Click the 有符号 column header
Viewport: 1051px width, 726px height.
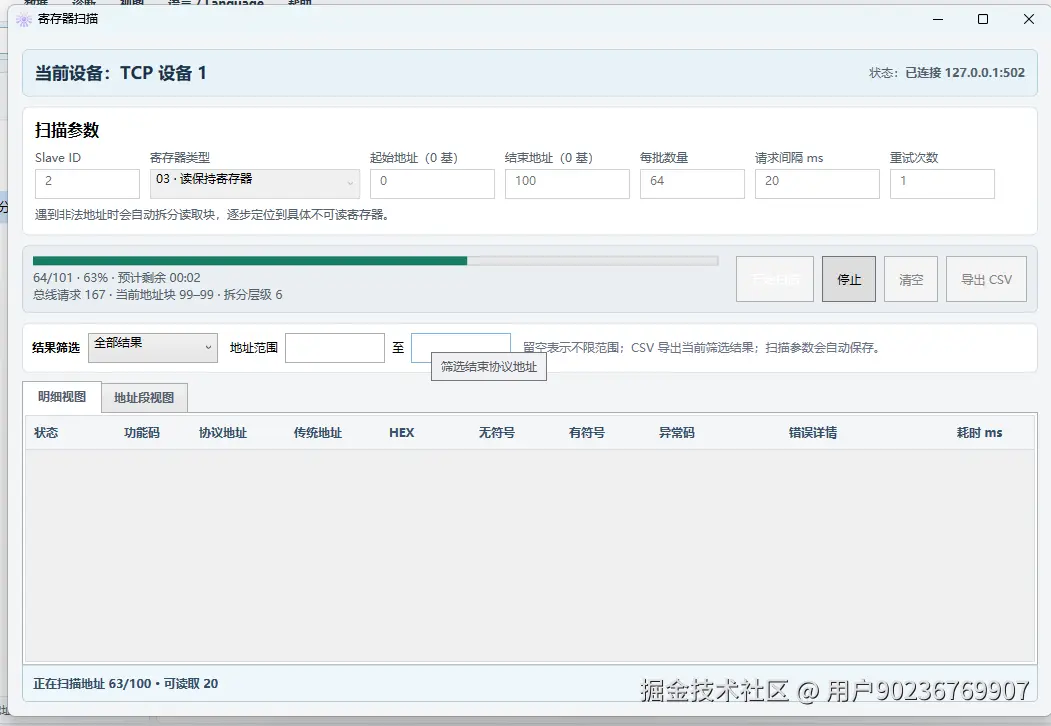point(586,432)
